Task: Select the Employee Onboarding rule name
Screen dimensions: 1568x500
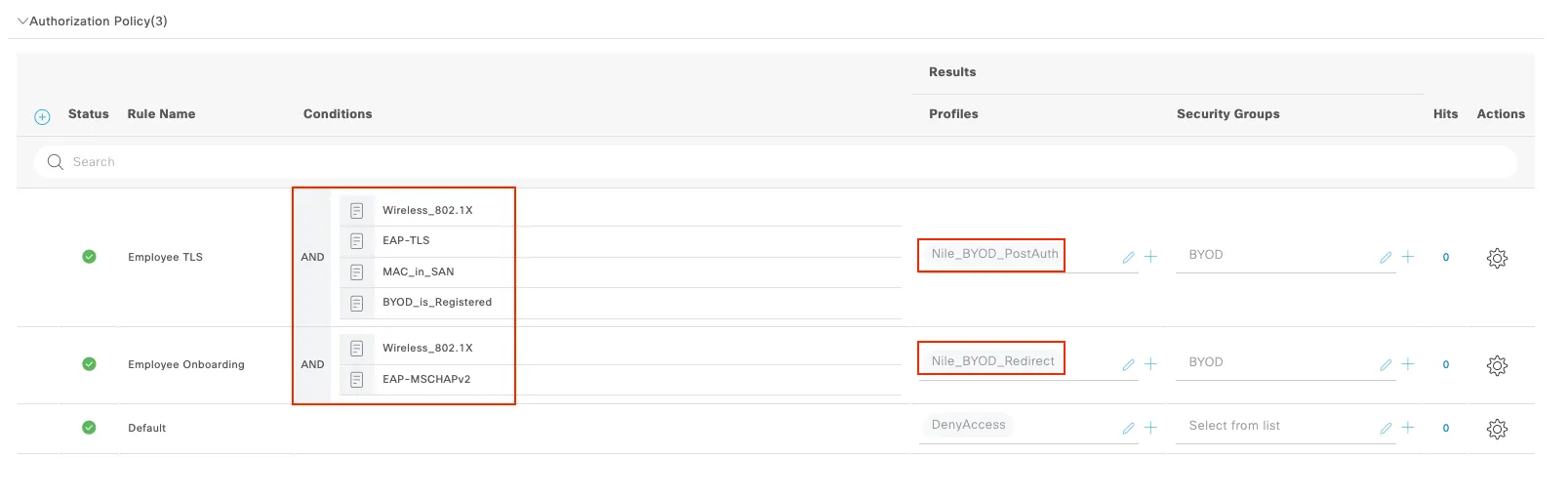Action: point(186,365)
